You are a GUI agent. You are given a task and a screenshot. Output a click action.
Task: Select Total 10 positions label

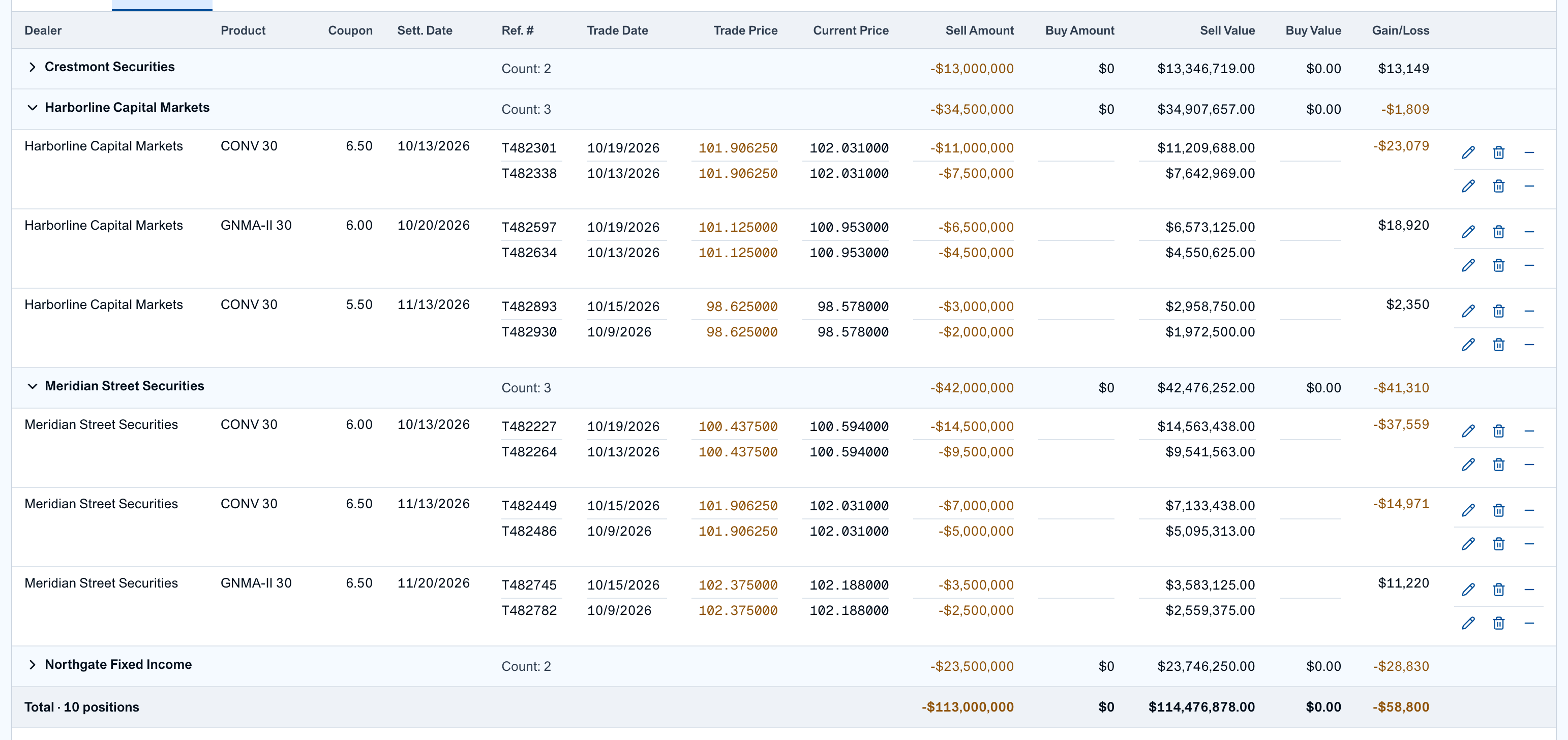pos(81,707)
